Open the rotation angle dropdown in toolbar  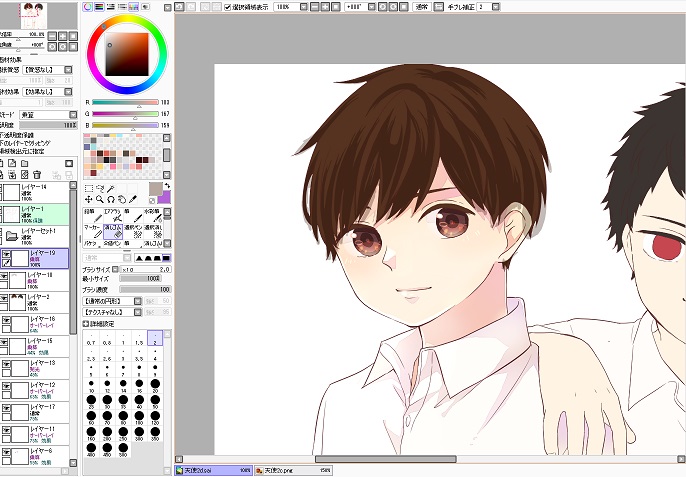[371, 7]
